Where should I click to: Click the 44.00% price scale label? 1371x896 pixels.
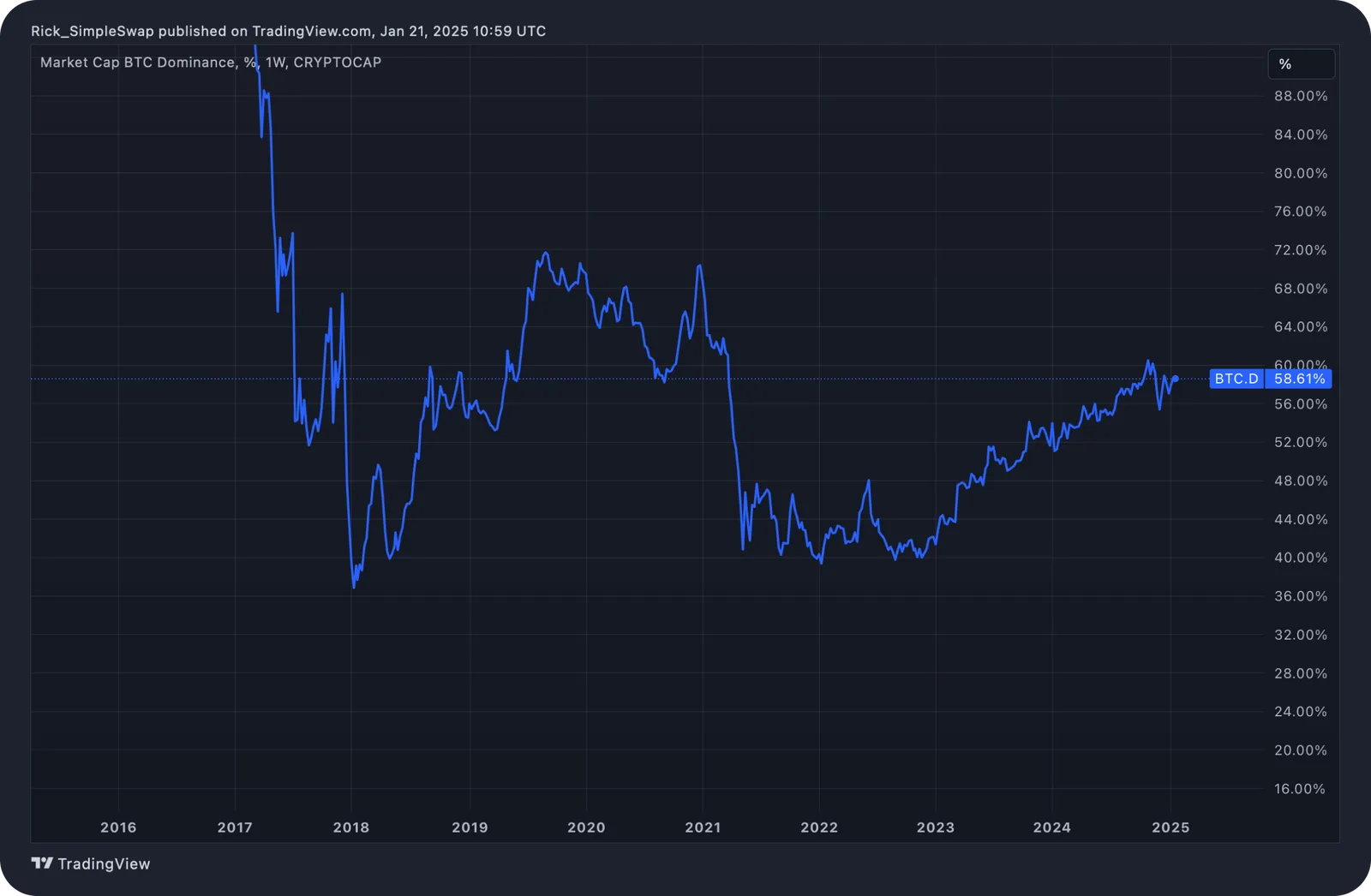point(1301,520)
